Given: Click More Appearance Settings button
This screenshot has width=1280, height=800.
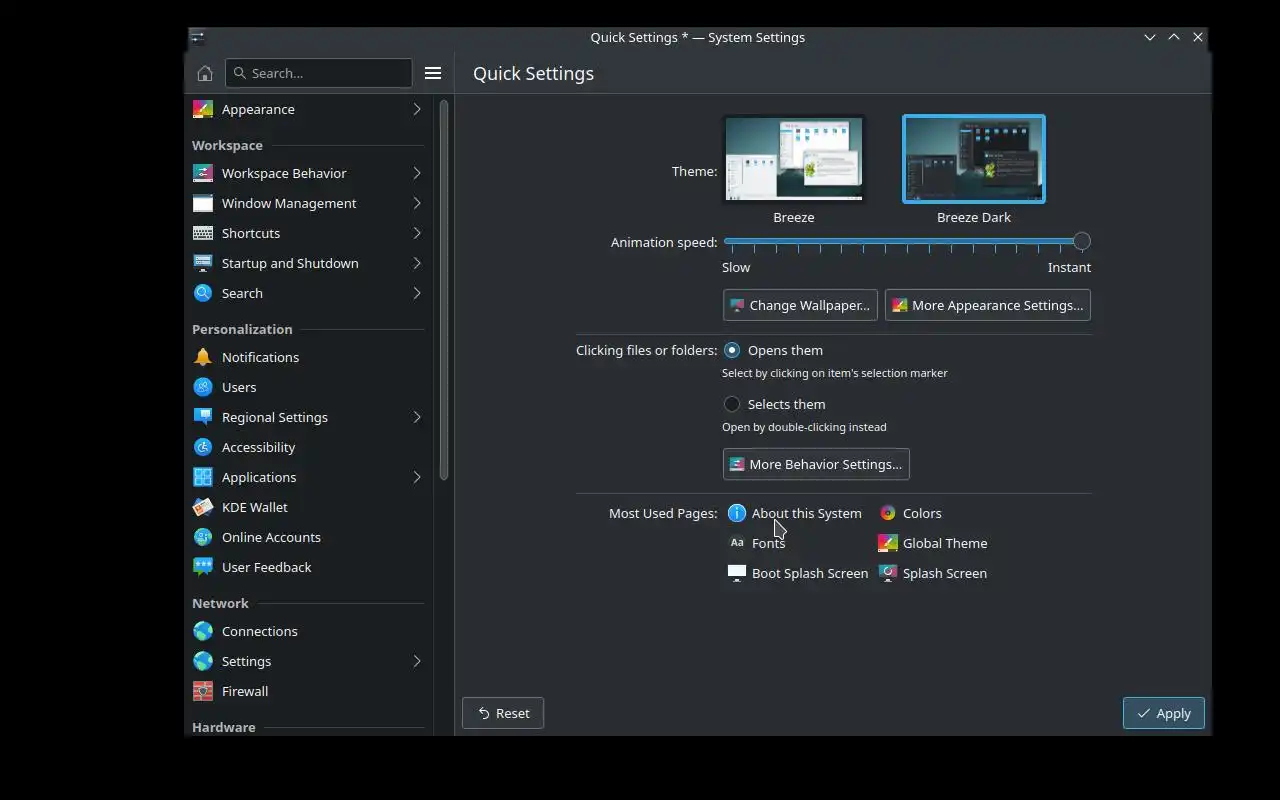Looking at the screenshot, I should coord(987,305).
